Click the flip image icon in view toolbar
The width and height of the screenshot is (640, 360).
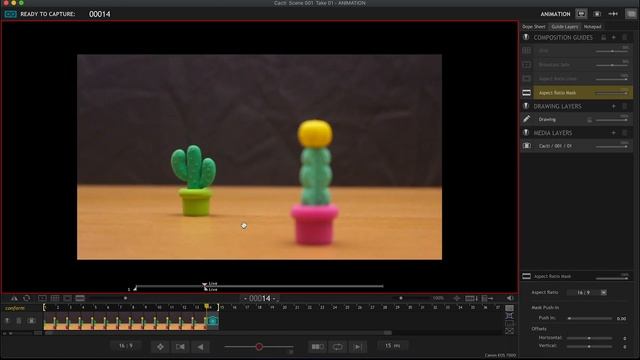(14, 298)
